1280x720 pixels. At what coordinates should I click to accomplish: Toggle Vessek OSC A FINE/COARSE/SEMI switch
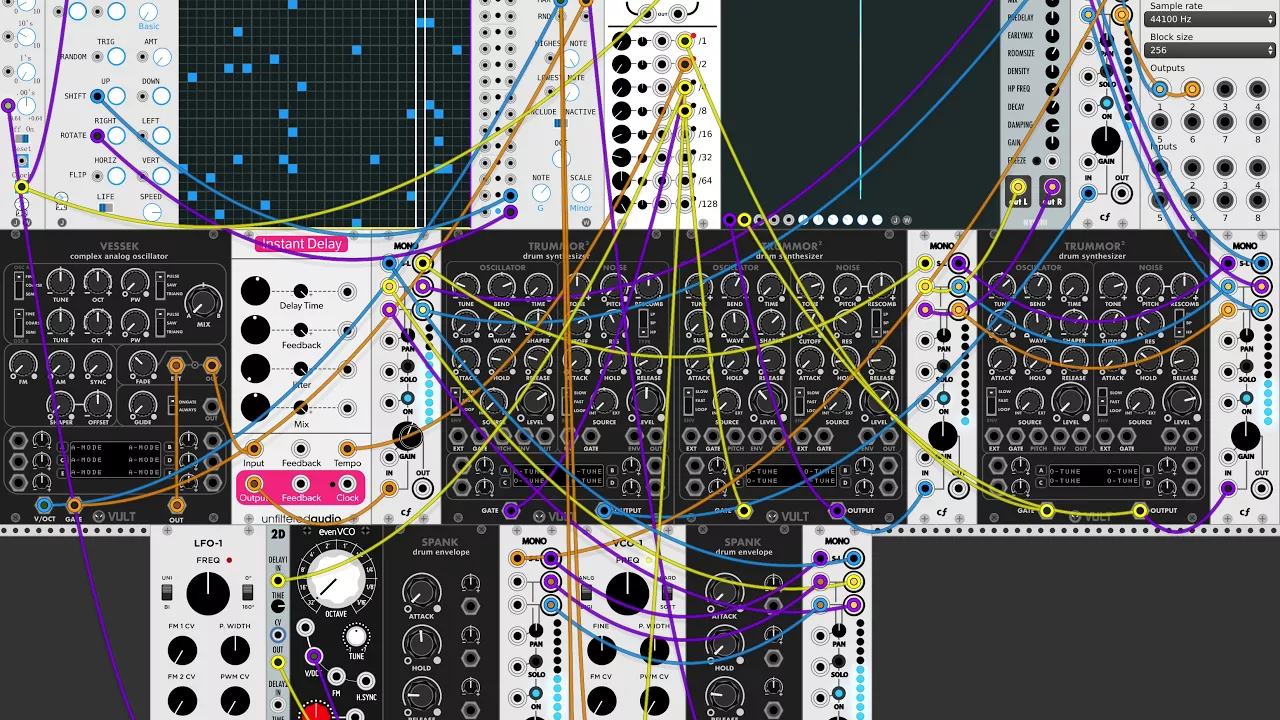(19, 286)
